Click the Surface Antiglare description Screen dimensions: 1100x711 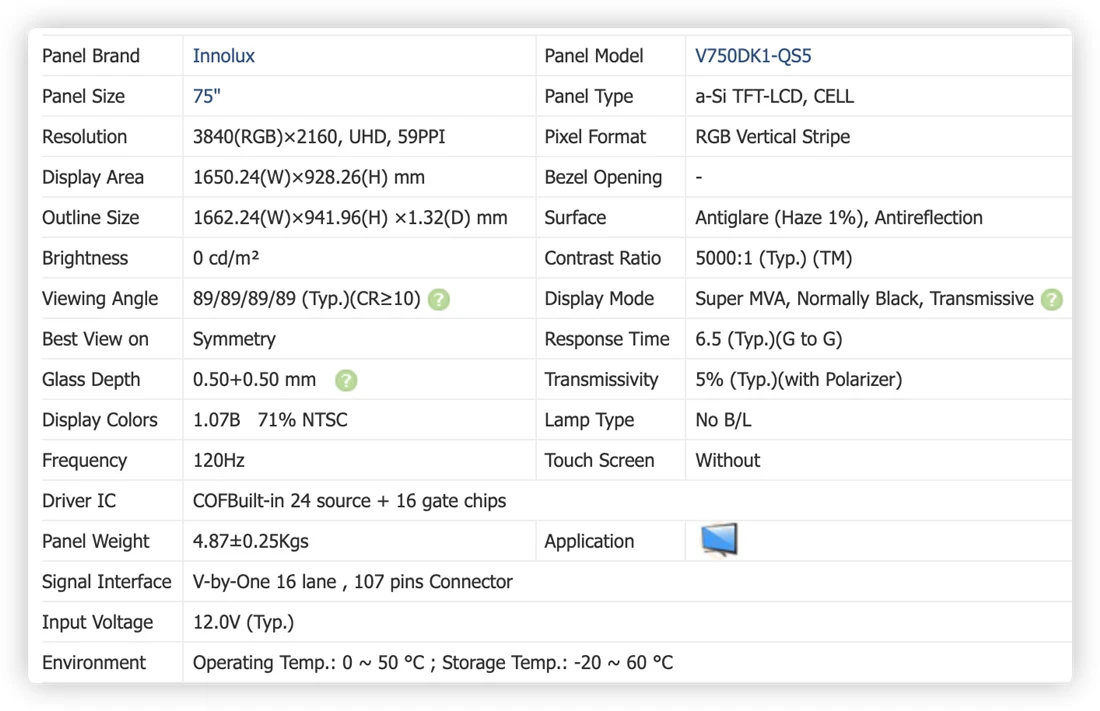(838, 218)
